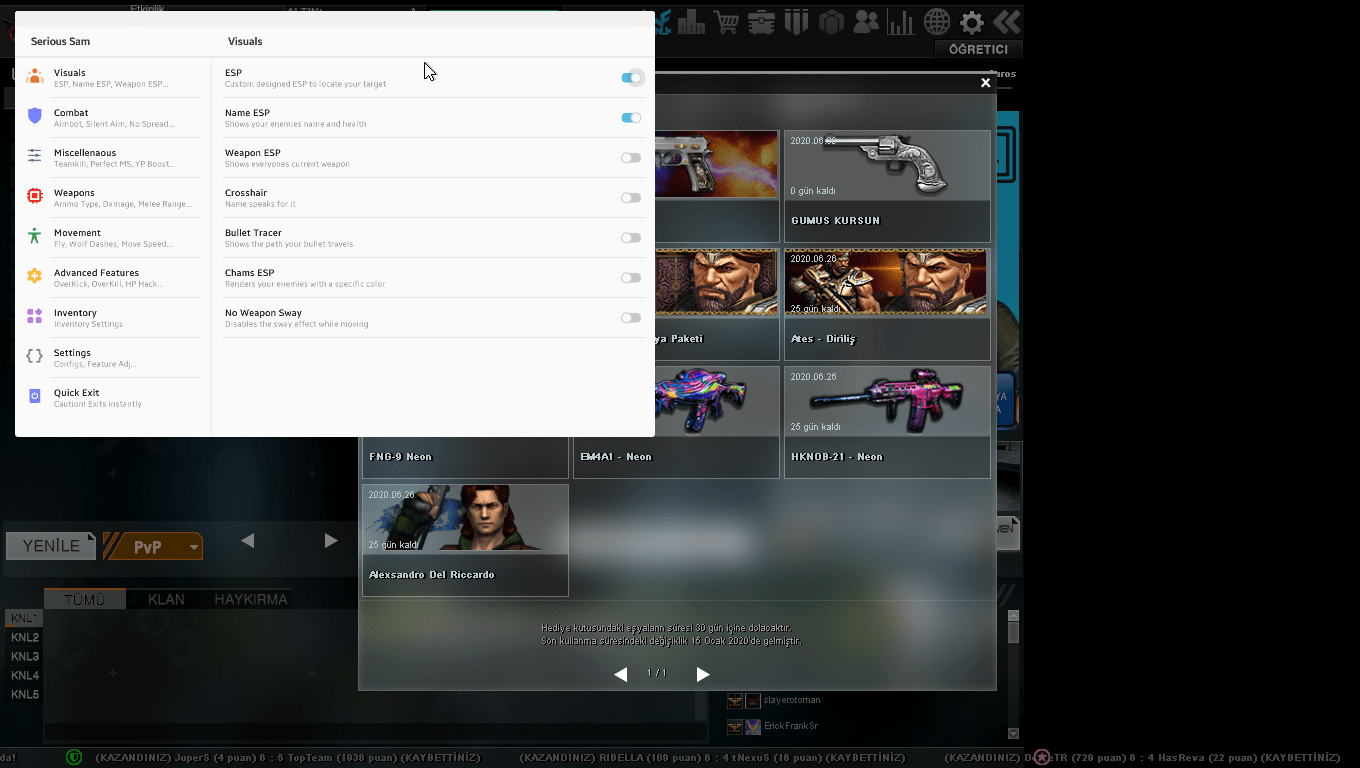The width and height of the screenshot is (1360, 768).
Task: Open the Advanced Features gear icon
Action: pyautogui.click(x=35, y=276)
